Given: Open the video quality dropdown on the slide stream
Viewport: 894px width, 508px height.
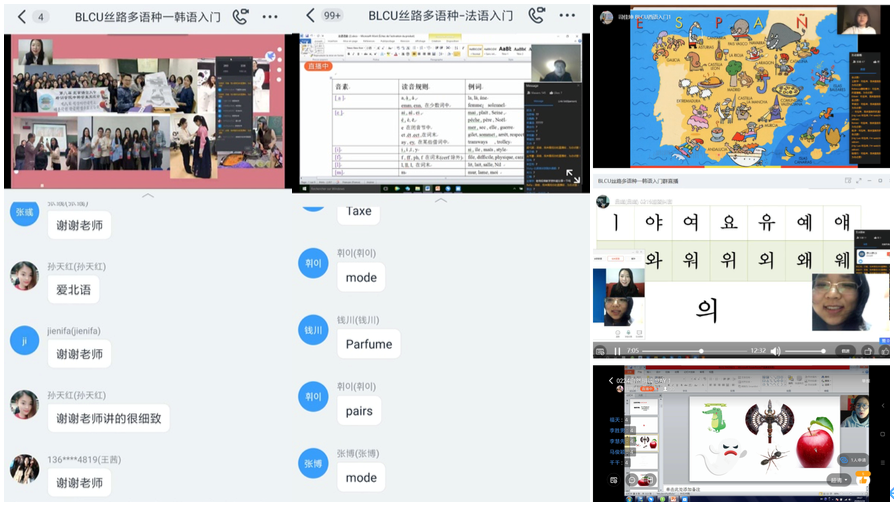Looking at the screenshot, I should [841, 480].
